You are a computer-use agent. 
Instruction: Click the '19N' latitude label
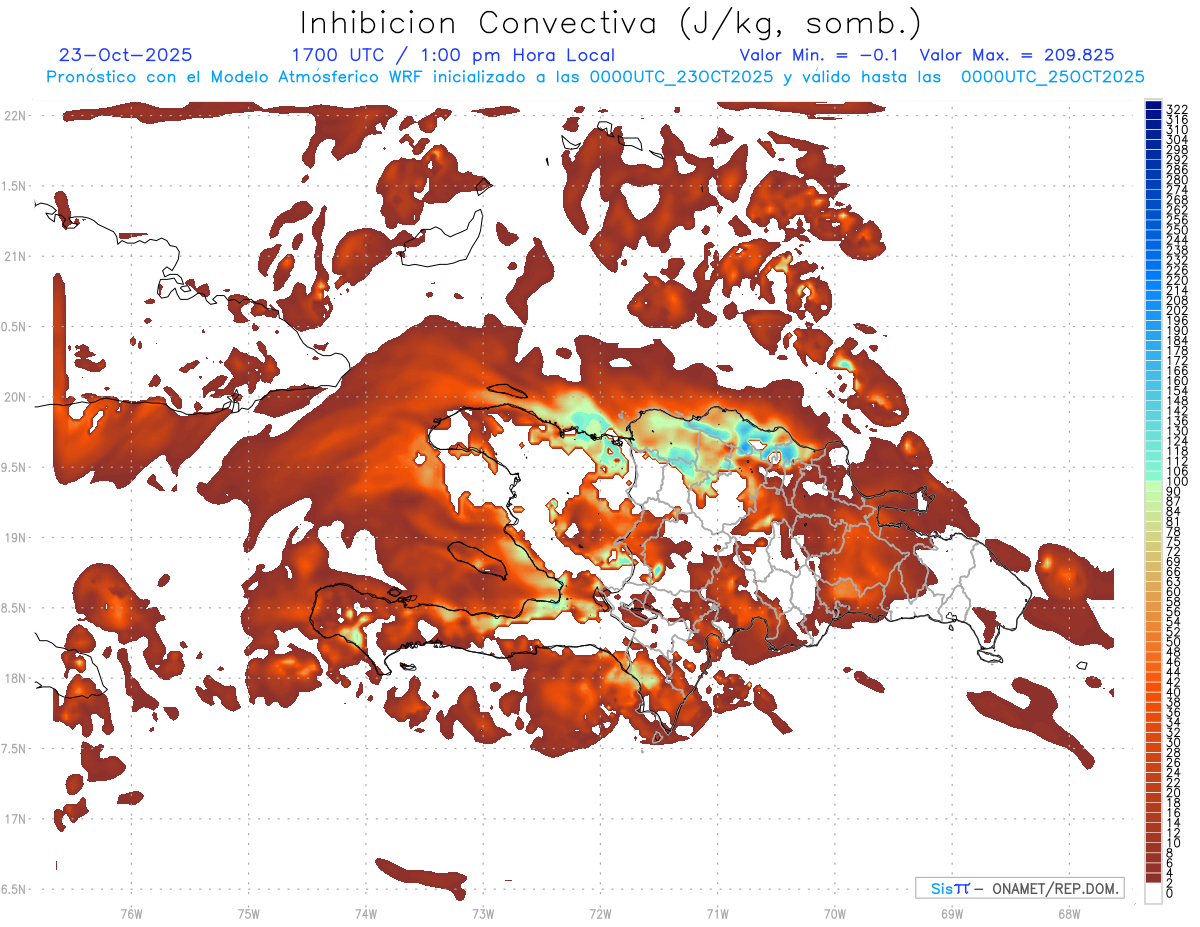coord(14,538)
